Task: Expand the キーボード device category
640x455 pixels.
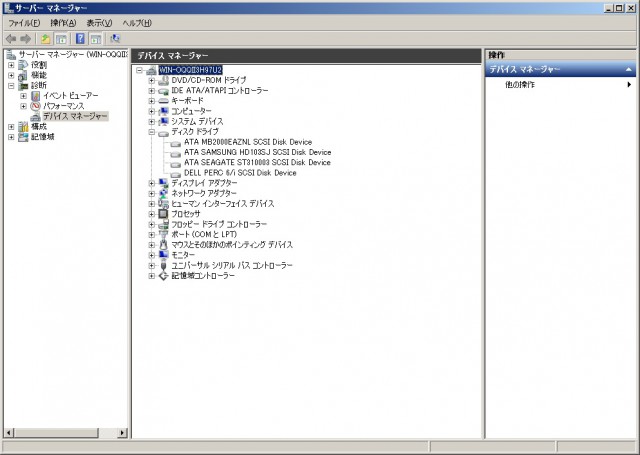Action: coord(152,101)
